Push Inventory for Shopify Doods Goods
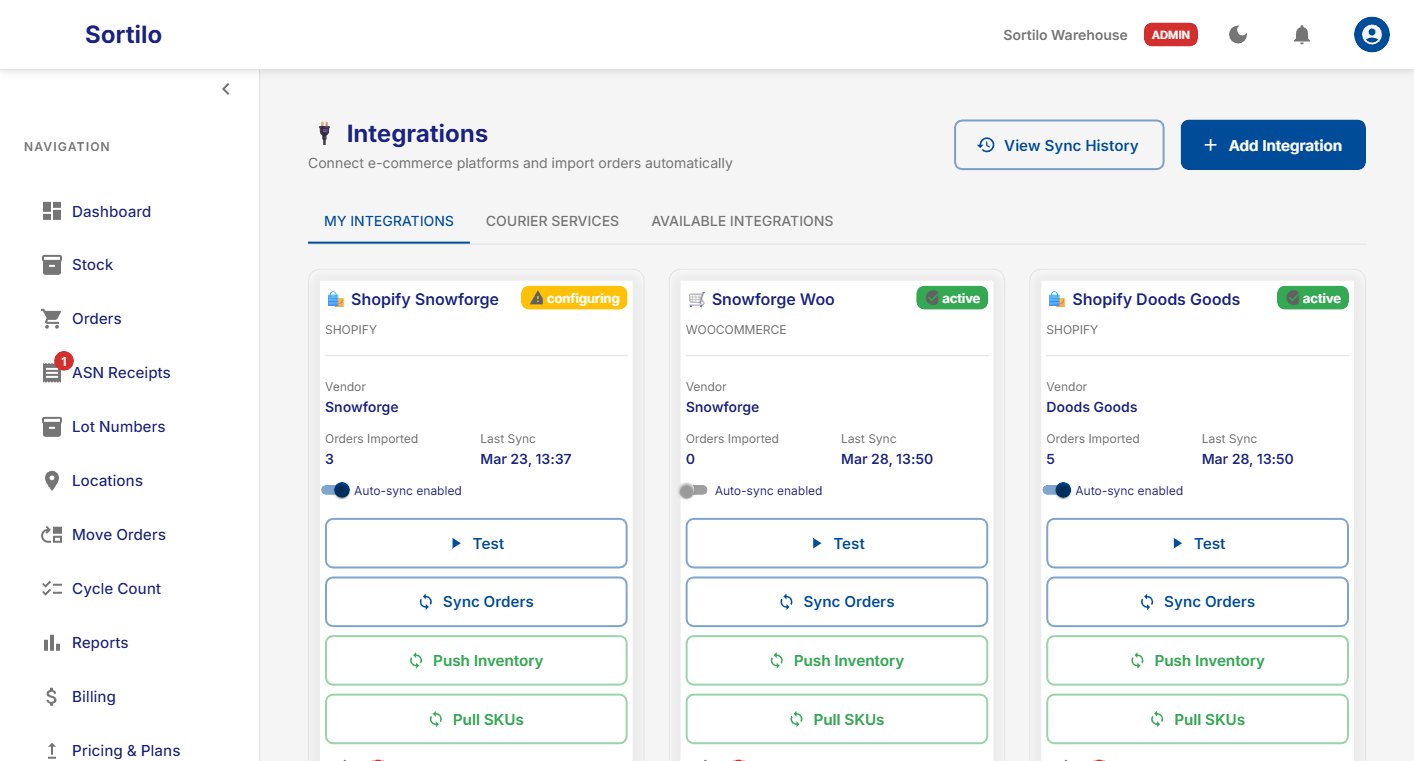The image size is (1414, 761). click(1197, 661)
